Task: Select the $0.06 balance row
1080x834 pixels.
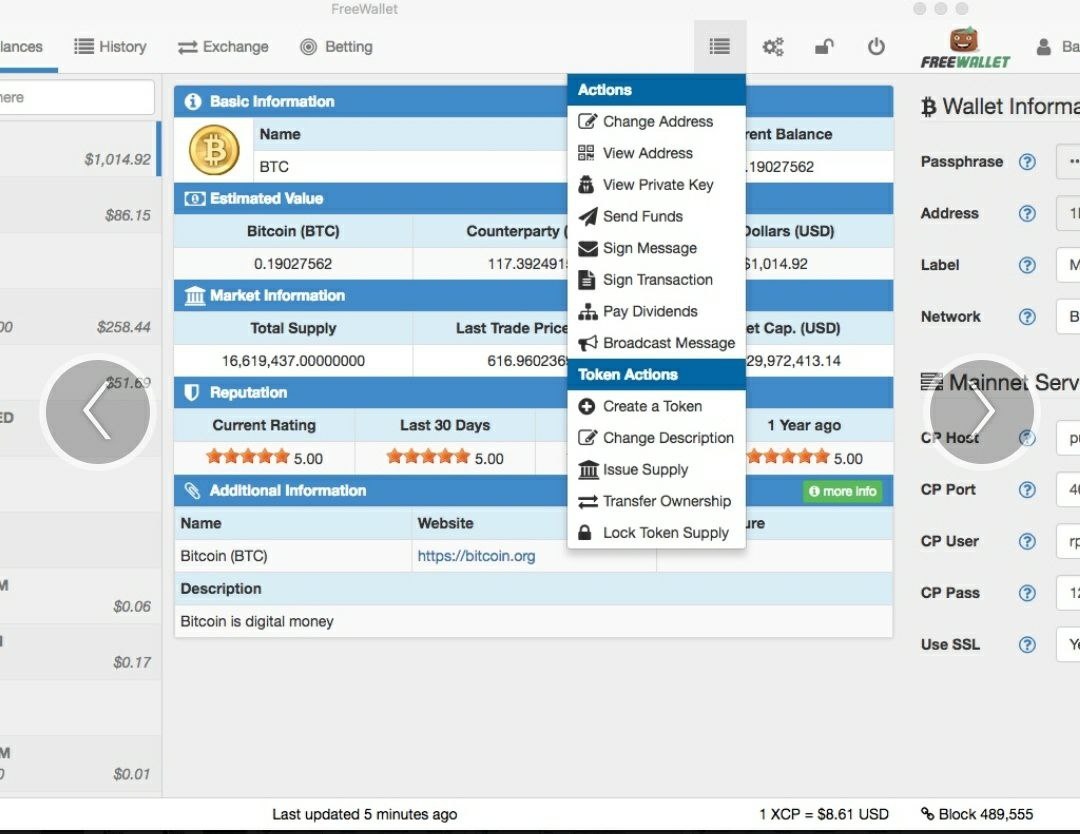Action: coord(80,596)
